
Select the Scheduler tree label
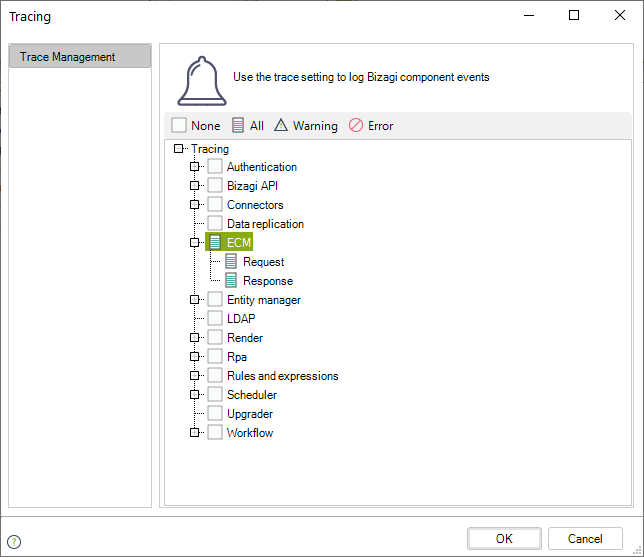[x=252, y=394]
